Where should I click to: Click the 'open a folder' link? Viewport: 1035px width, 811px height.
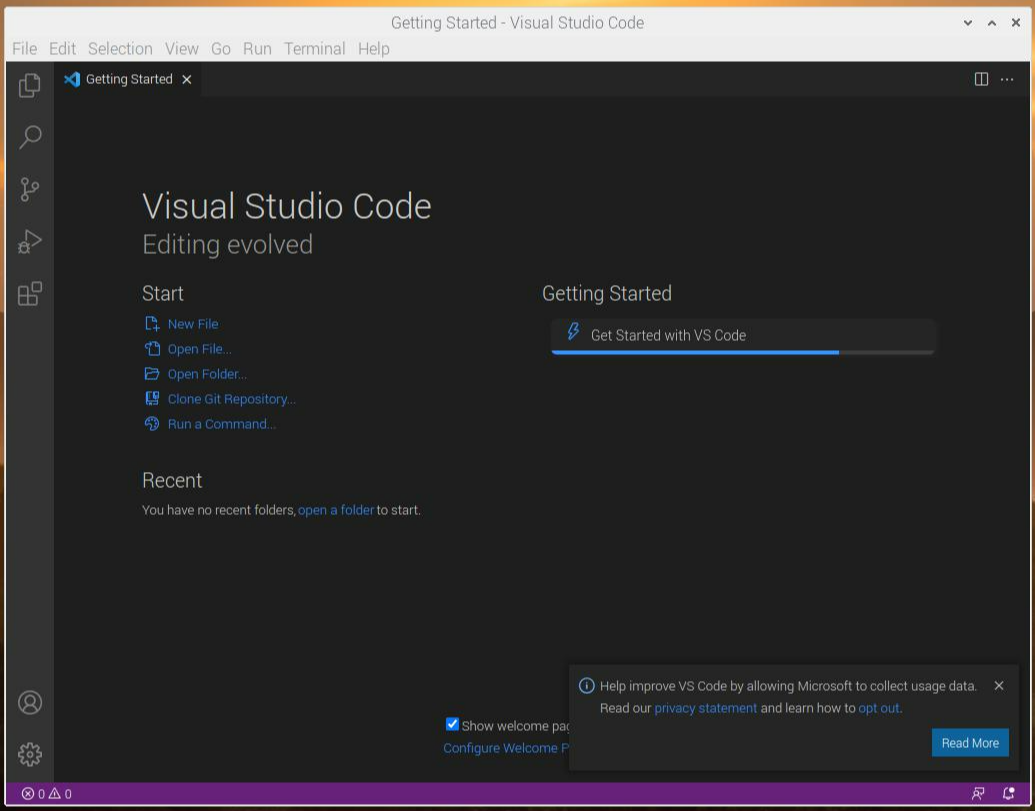pyautogui.click(x=336, y=510)
